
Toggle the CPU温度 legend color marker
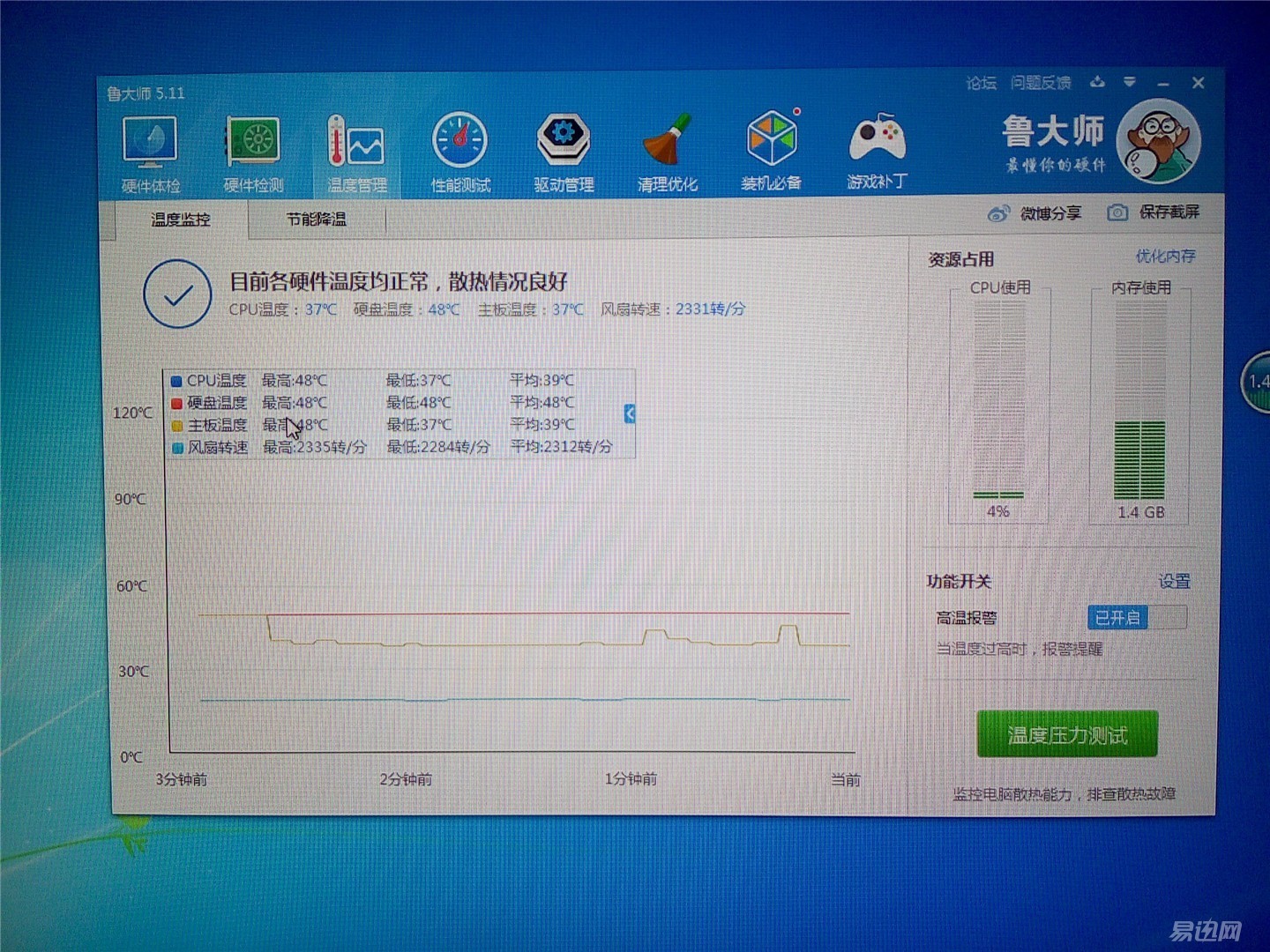[x=179, y=380]
